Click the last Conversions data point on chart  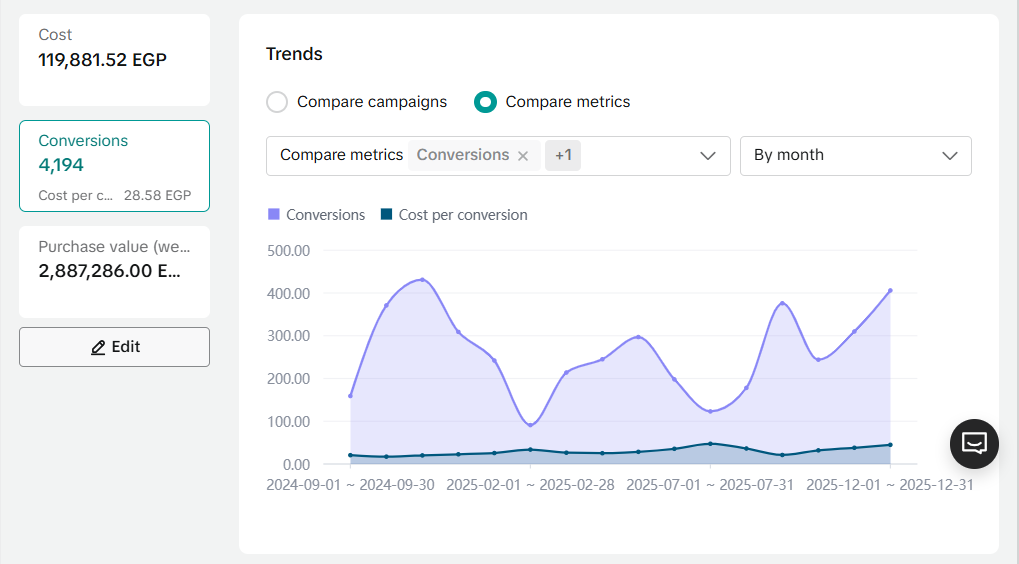[x=890, y=291]
